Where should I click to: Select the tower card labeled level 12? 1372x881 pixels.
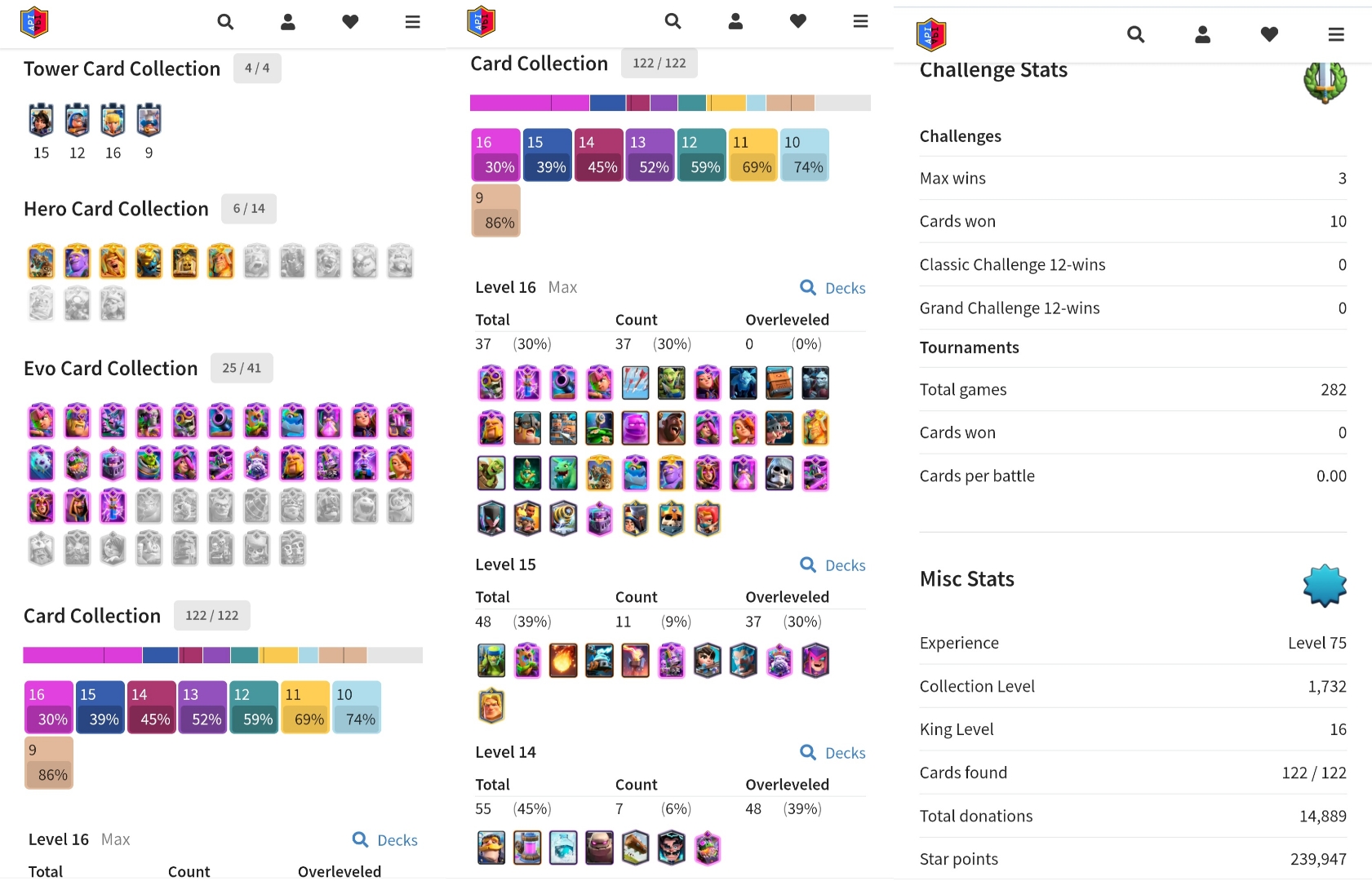coord(77,121)
